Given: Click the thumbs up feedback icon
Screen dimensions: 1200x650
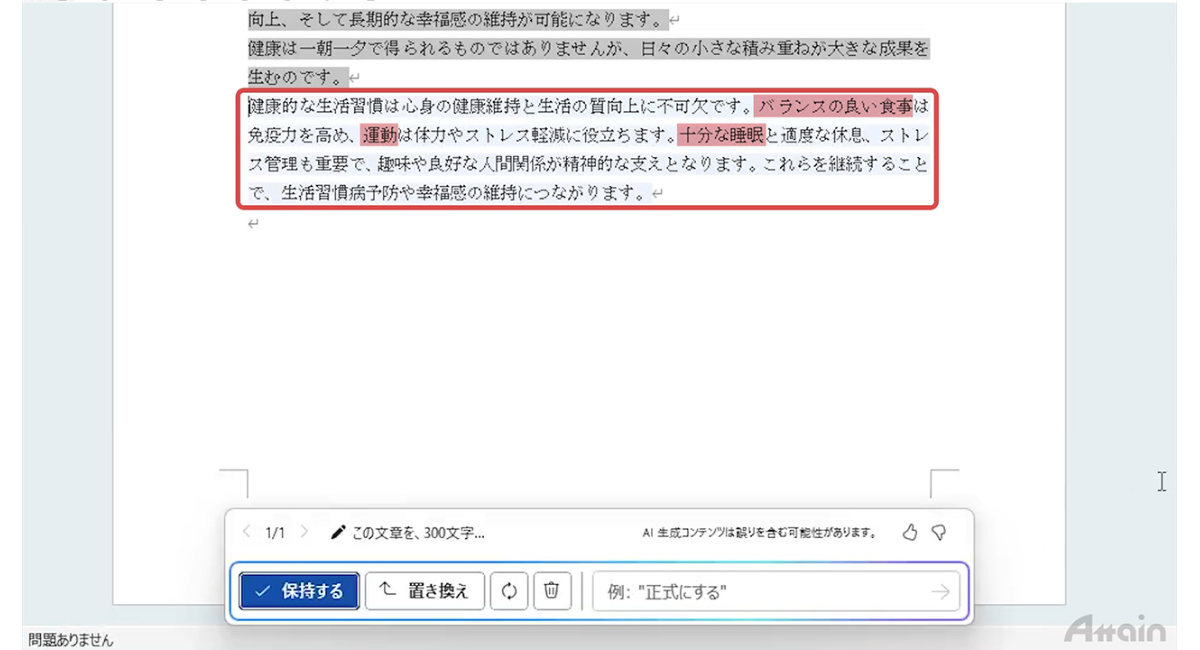Looking at the screenshot, I should (909, 533).
